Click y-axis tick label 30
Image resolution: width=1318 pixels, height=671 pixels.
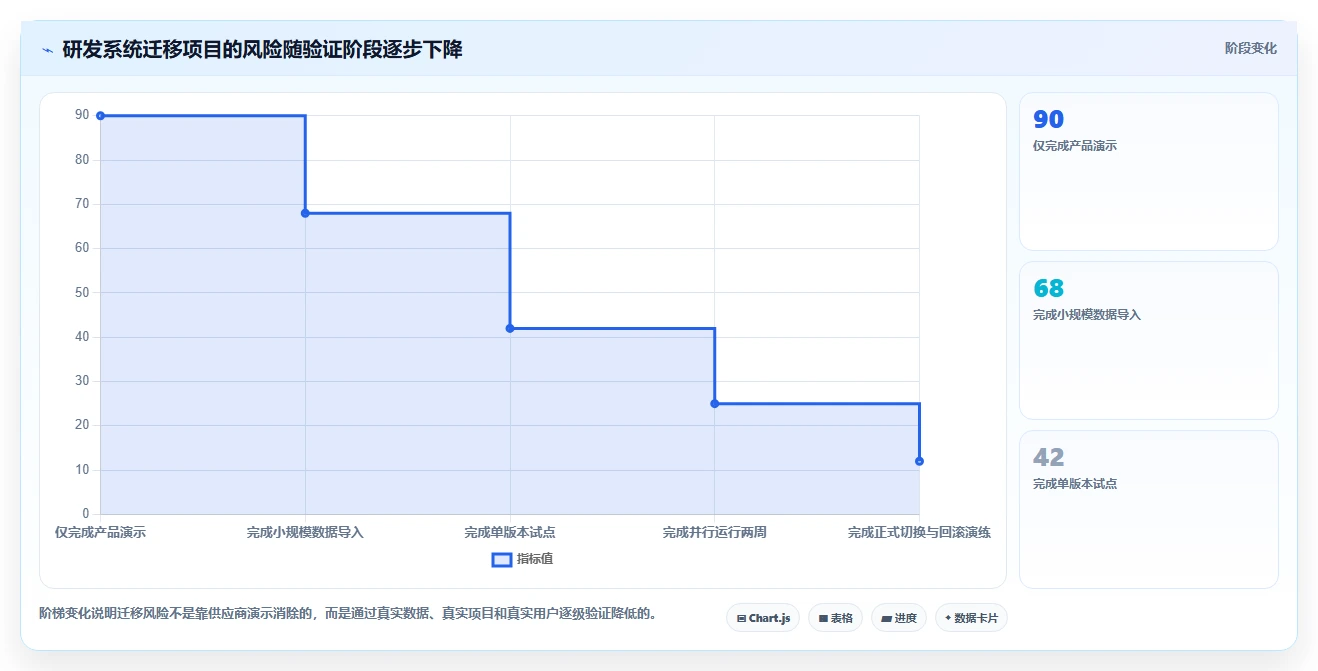pyautogui.click(x=82, y=381)
